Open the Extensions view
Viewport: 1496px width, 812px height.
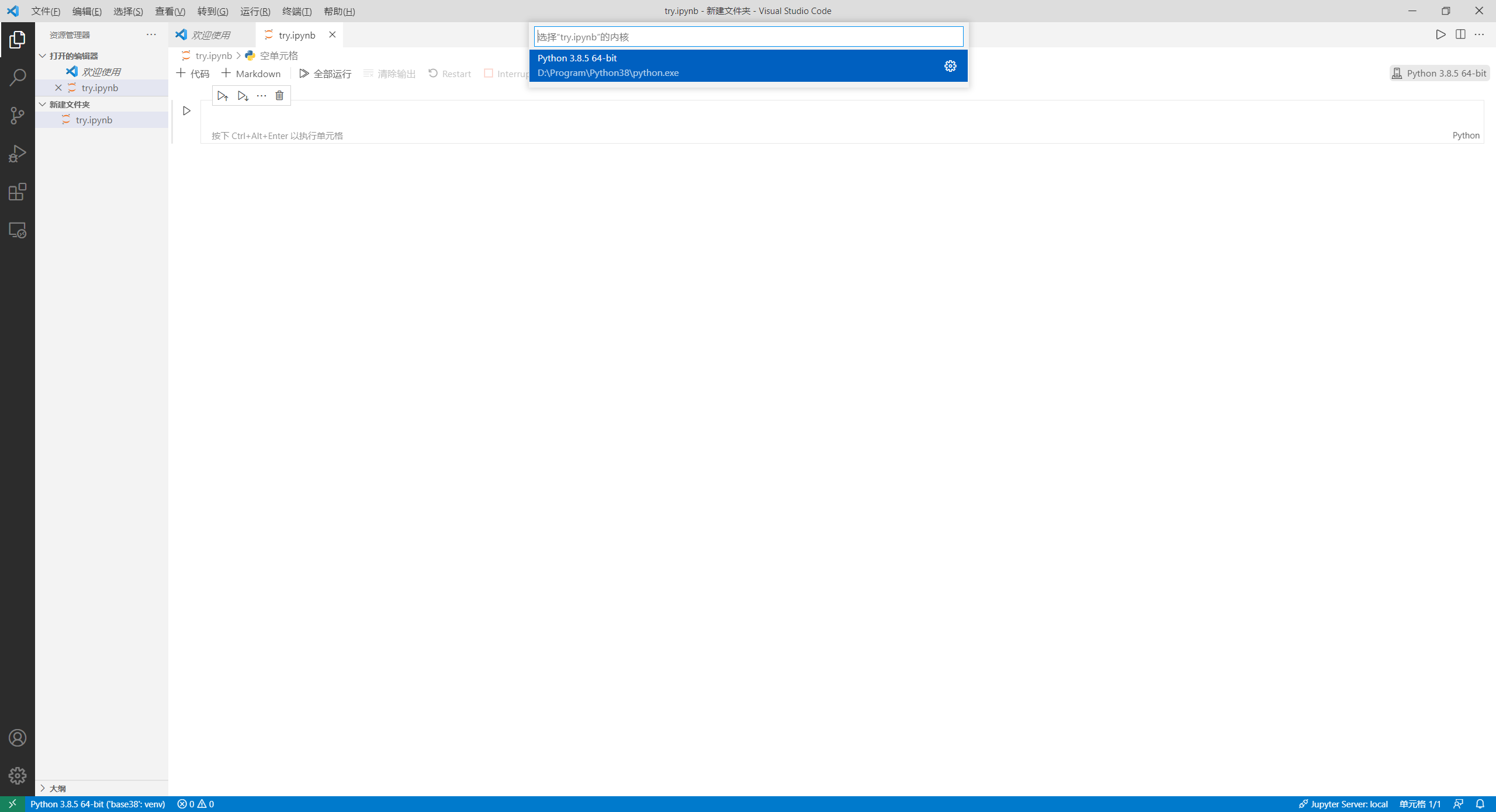pyautogui.click(x=18, y=192)
